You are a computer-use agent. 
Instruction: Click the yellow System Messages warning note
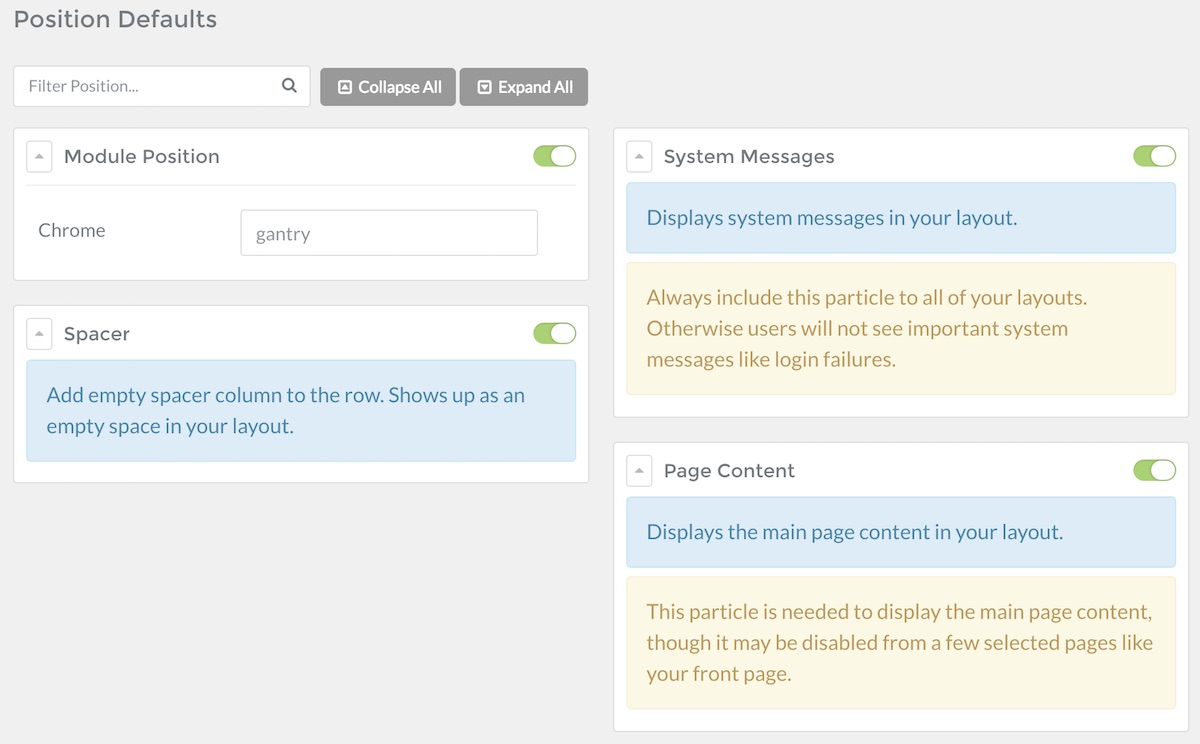900,328
